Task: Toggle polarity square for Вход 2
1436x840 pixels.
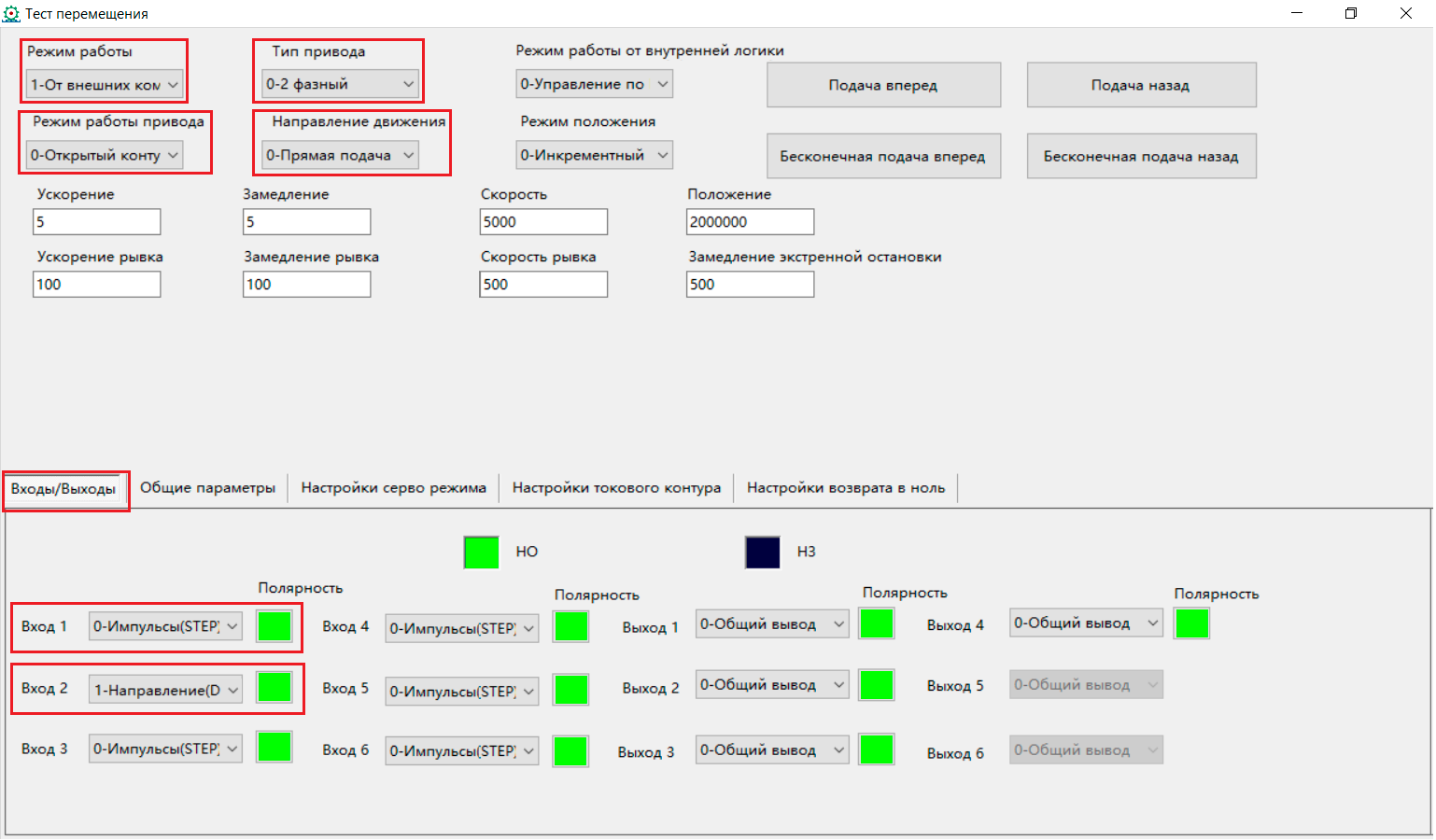Action: point(275,688)
